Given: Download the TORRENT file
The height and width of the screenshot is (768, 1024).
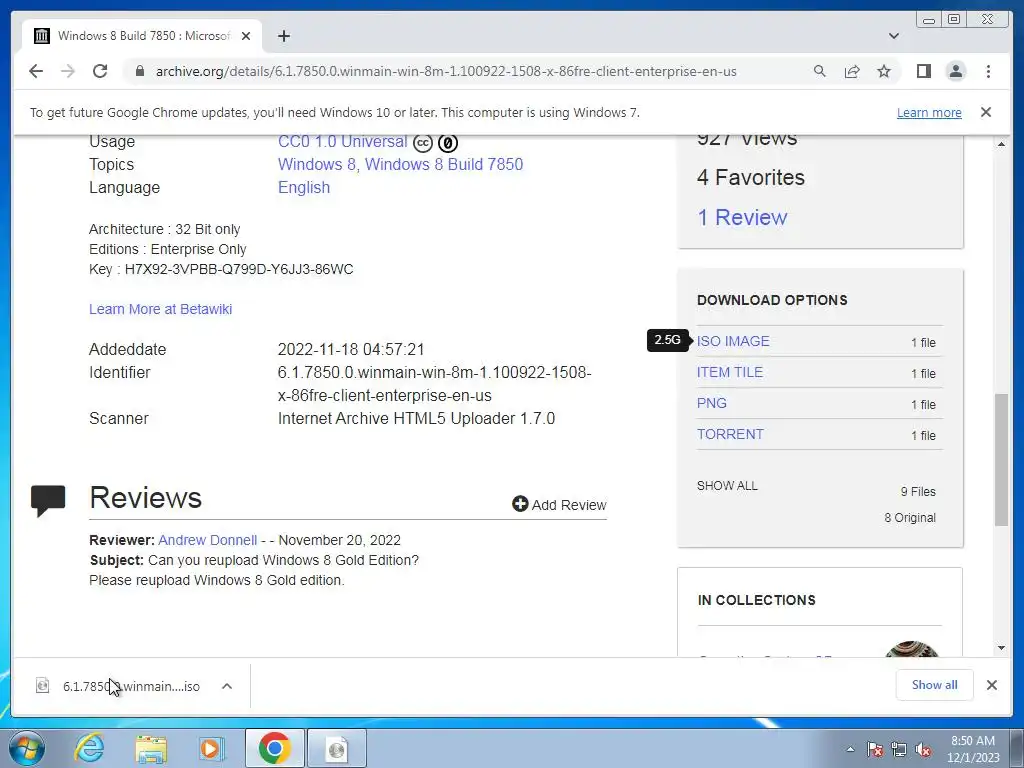Looking at the screenshot, I should tap(730, 434).
